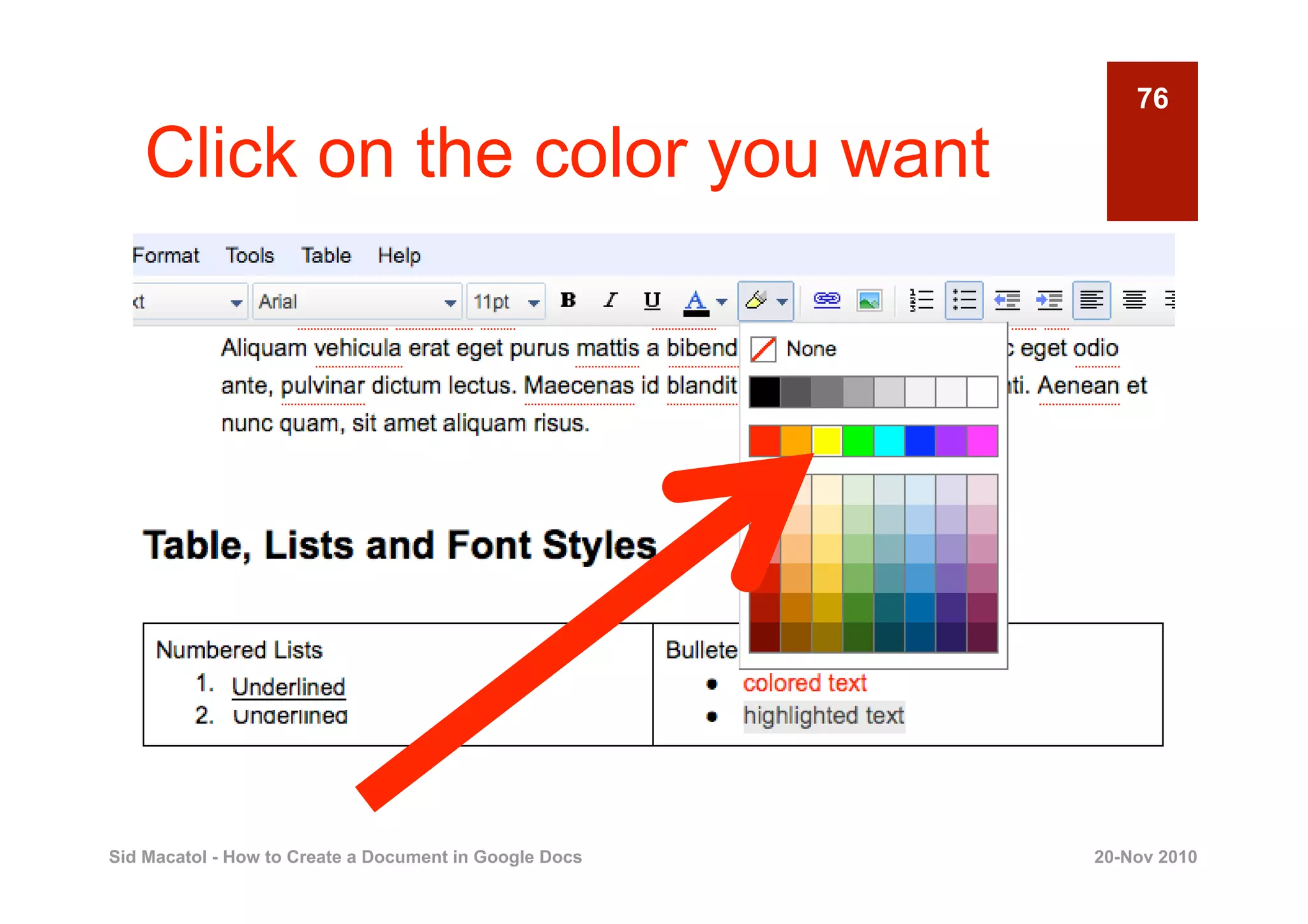
Task: Select the bright blue swatch
Action: click(x=920, y=441)
